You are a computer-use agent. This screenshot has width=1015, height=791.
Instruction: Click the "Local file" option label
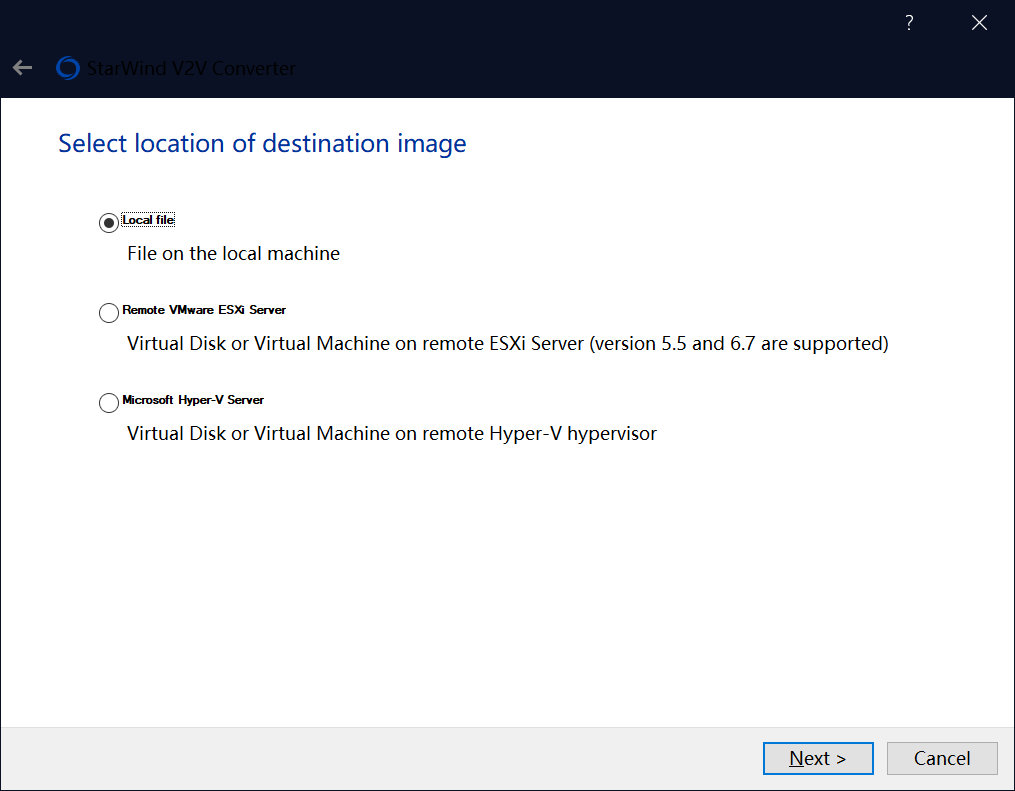(148, 220)
